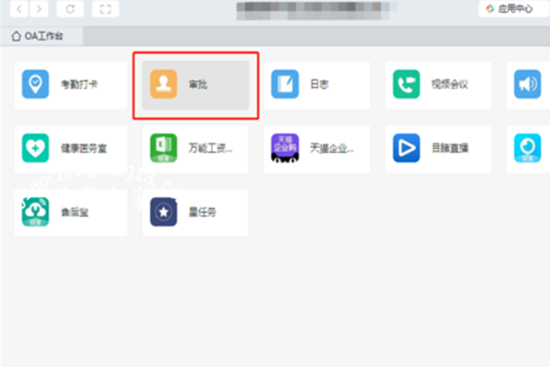Open the 日志 log app icon

coord(285,84)
